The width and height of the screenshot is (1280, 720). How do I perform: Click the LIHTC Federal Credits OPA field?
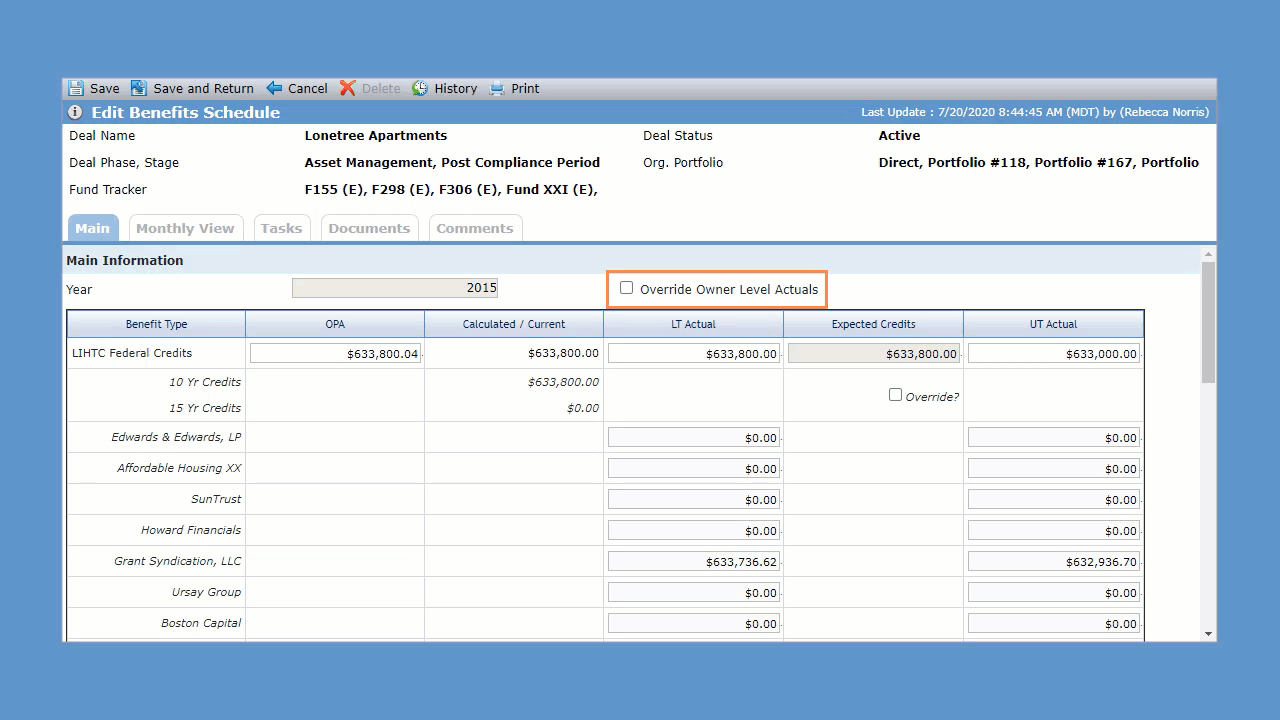tap(336, 353)
